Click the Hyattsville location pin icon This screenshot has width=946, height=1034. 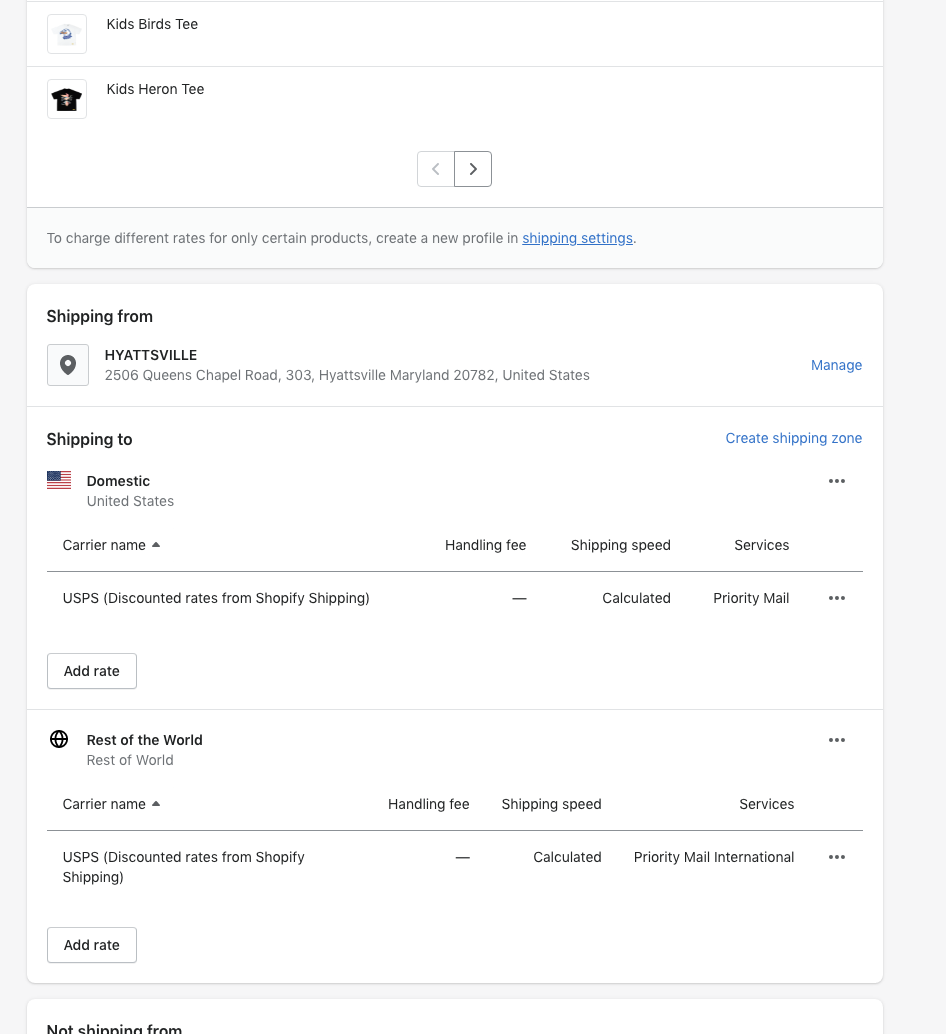point(68,365)
